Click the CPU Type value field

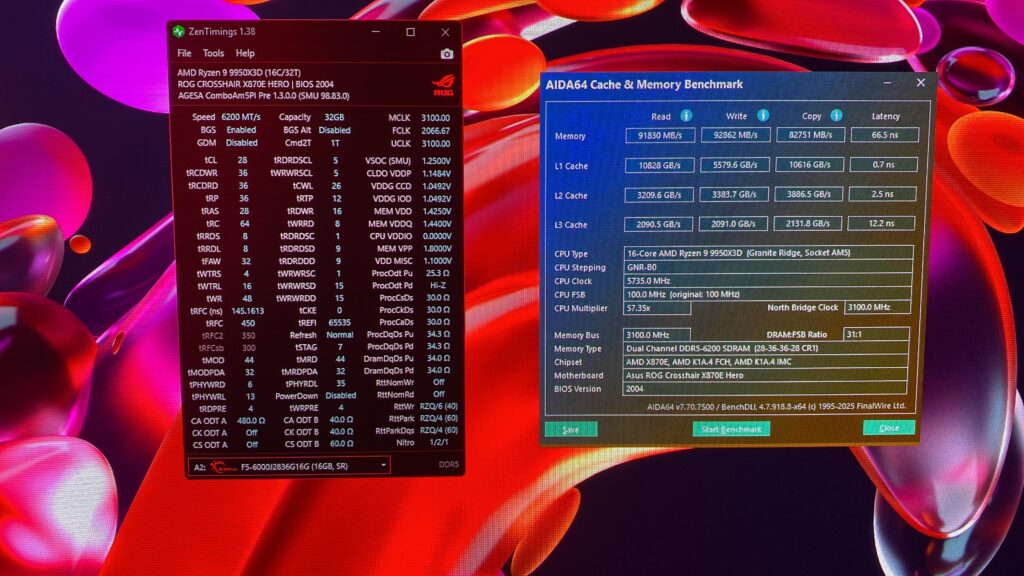pos(769,253)
